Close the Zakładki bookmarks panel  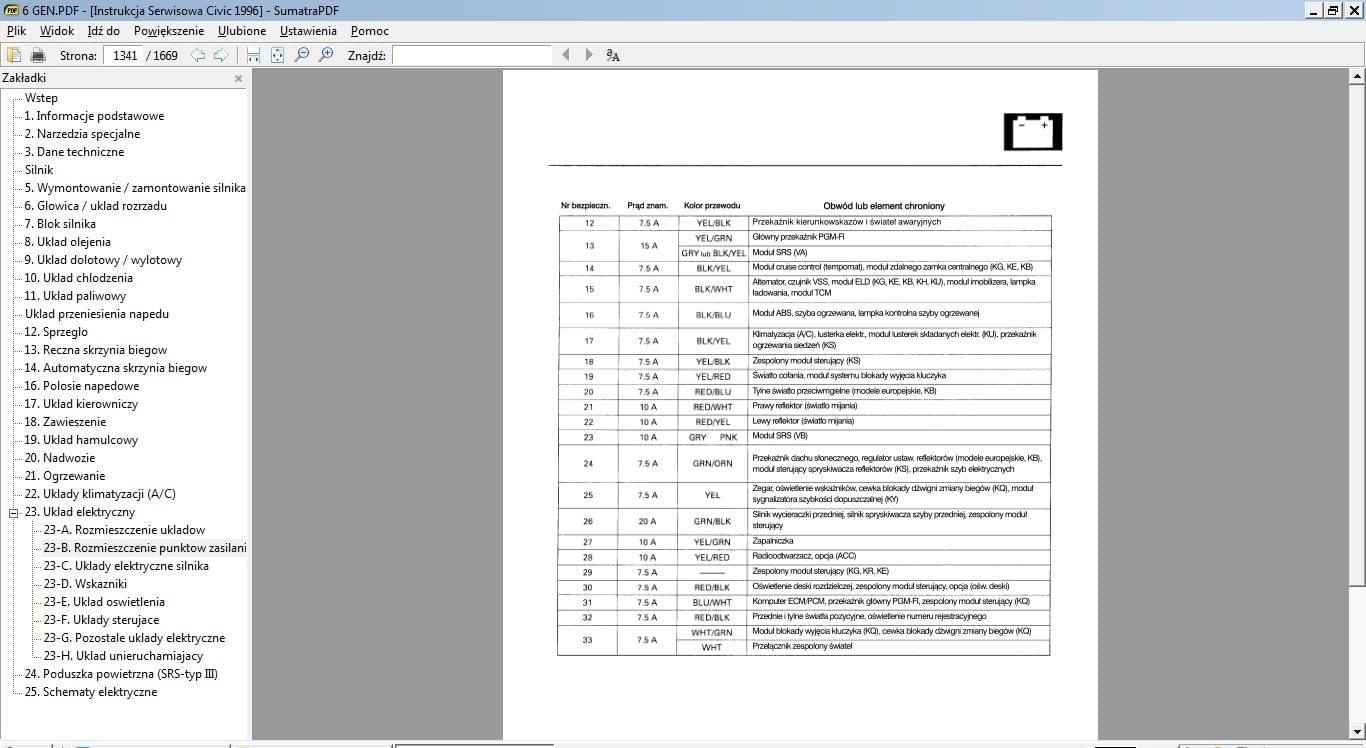tap(238, 78)
